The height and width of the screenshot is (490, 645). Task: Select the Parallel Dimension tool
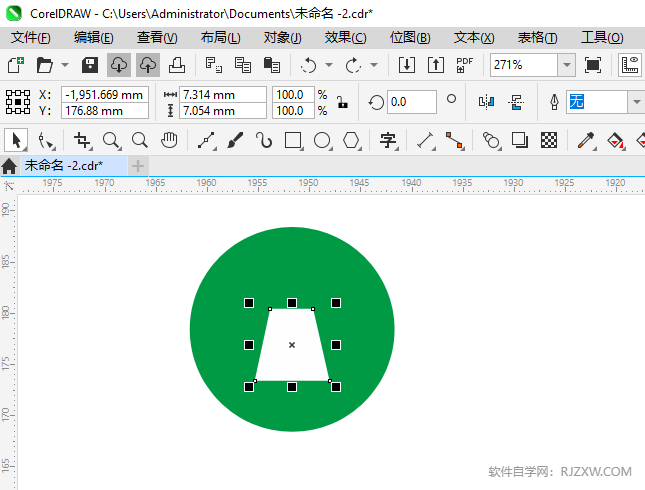tap(425, 141)
